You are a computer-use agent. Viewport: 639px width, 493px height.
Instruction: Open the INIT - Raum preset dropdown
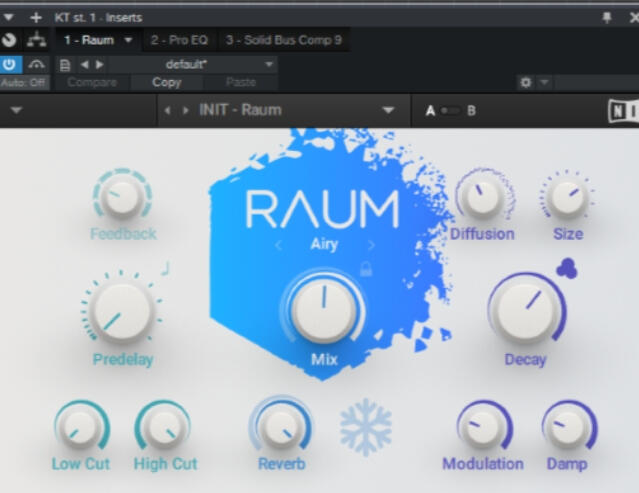(388, 111)
